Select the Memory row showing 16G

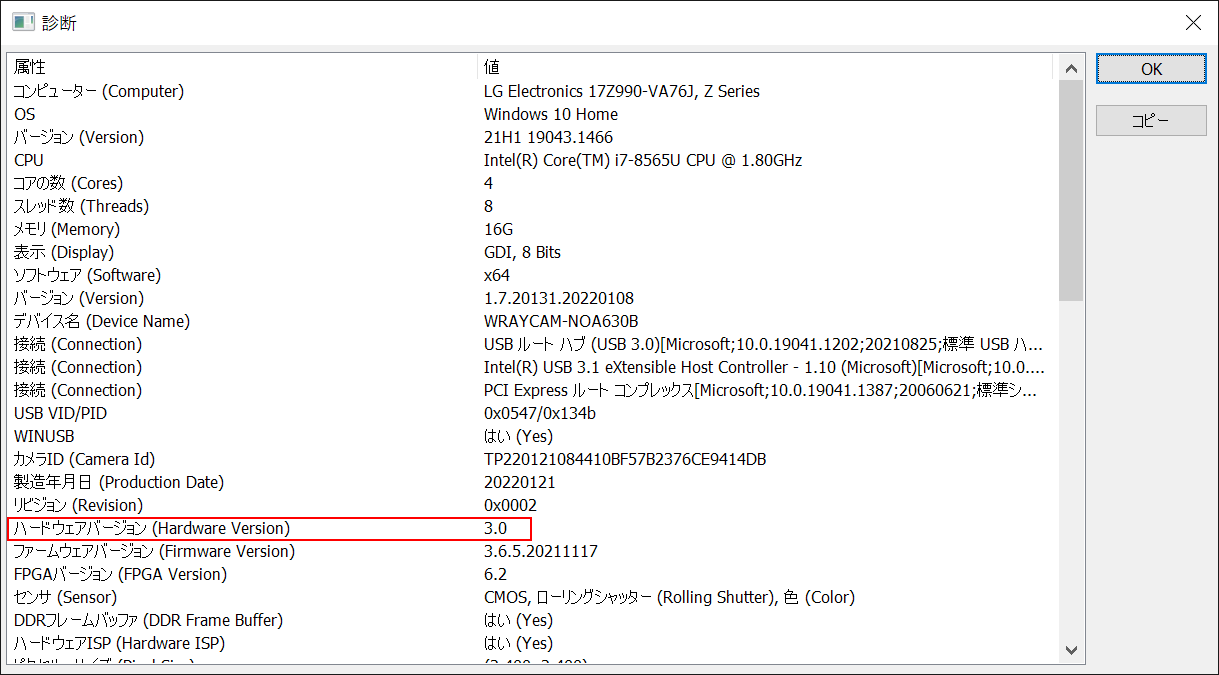tap(80, 229)
